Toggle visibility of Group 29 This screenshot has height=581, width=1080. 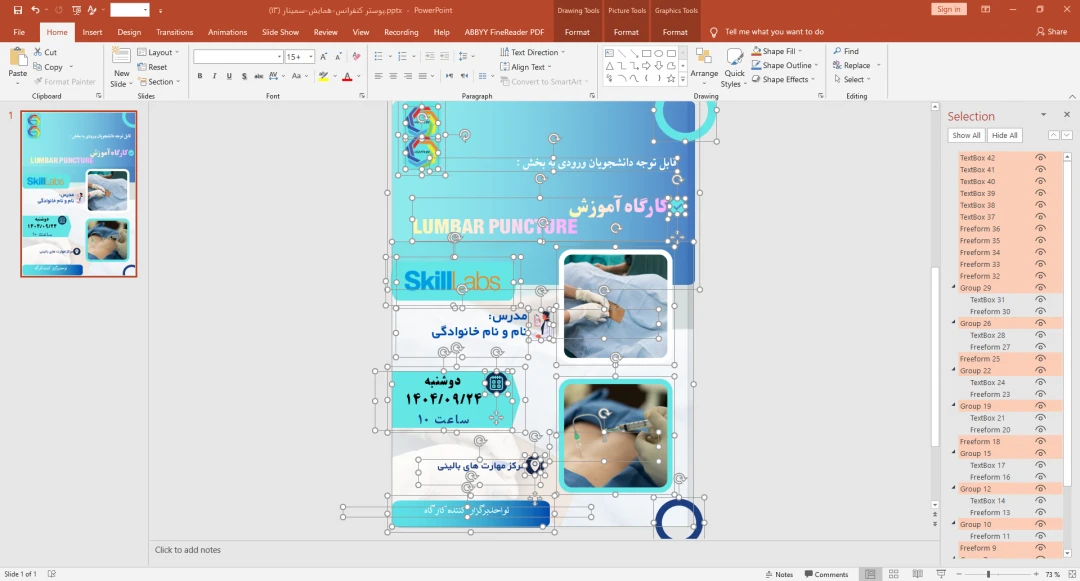[1040, 288]
